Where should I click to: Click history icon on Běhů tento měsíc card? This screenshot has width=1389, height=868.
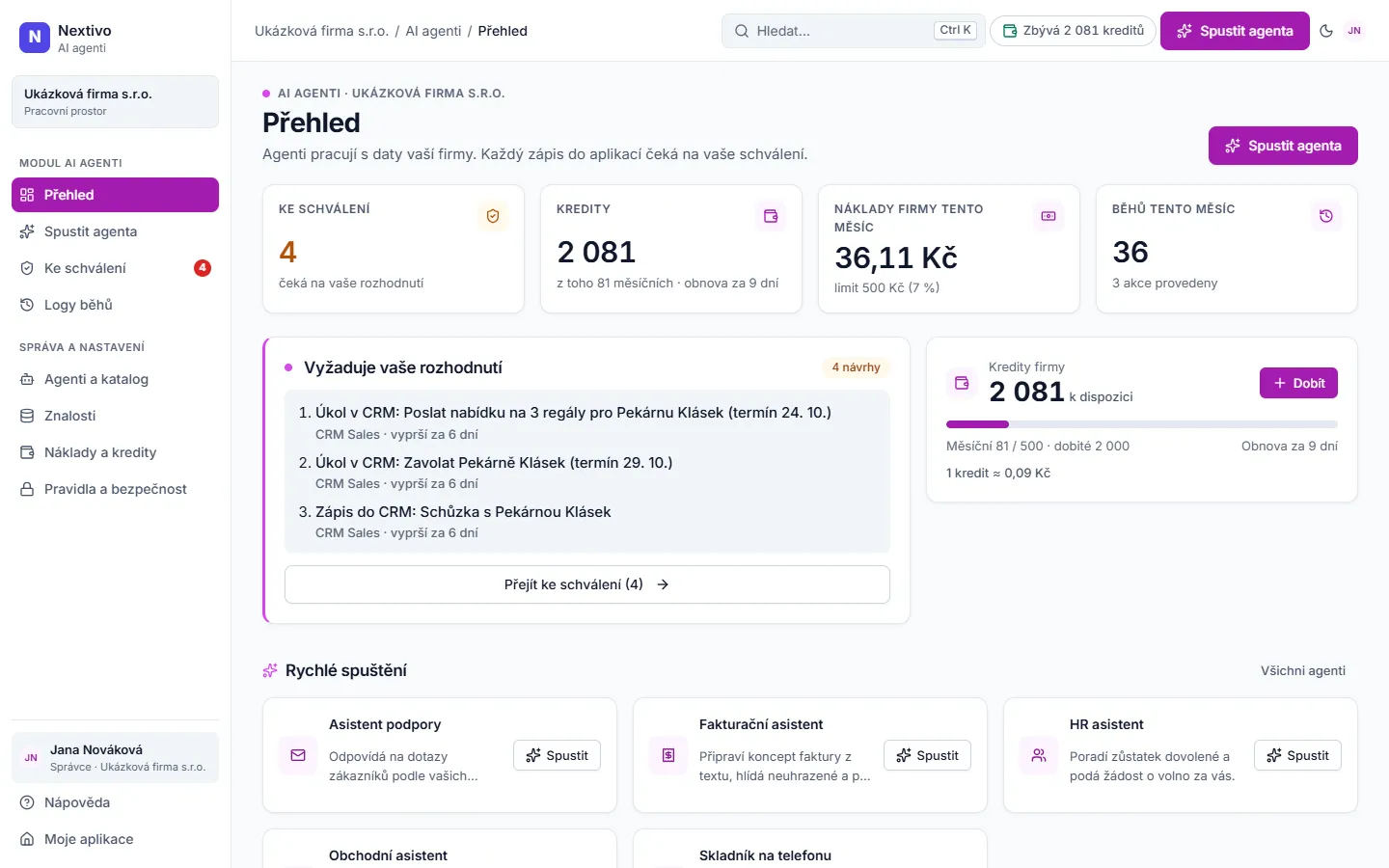click(1326, 216)
